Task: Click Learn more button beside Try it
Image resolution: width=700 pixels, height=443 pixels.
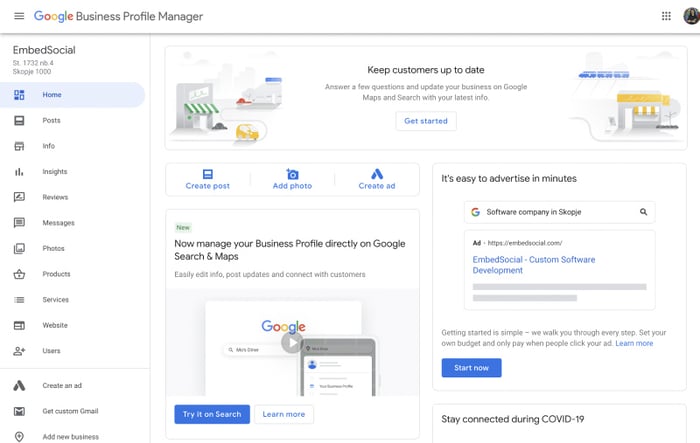Action: point(284,414)
